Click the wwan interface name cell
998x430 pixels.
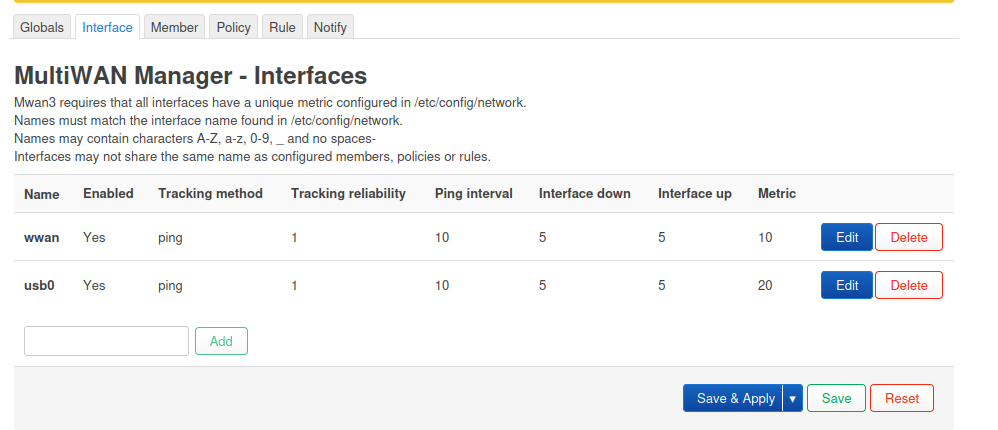coord(40,237)
